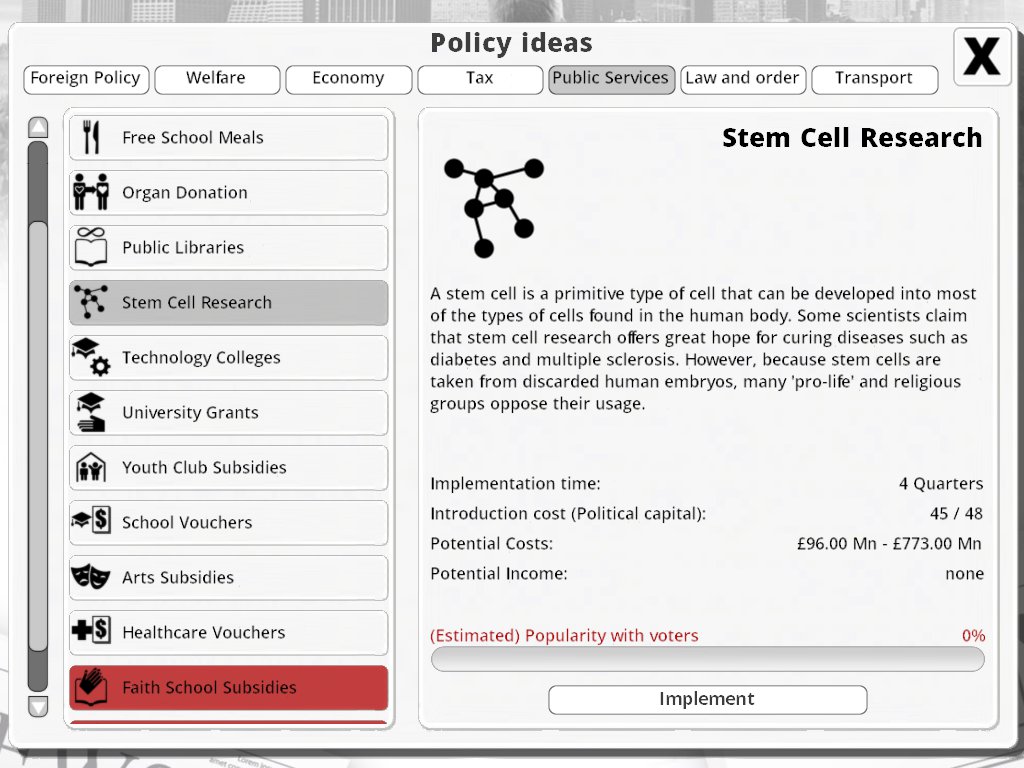Open the Law and order tab
The width and height of the screenshot is (1024, 768).
[x=743, y=78]
